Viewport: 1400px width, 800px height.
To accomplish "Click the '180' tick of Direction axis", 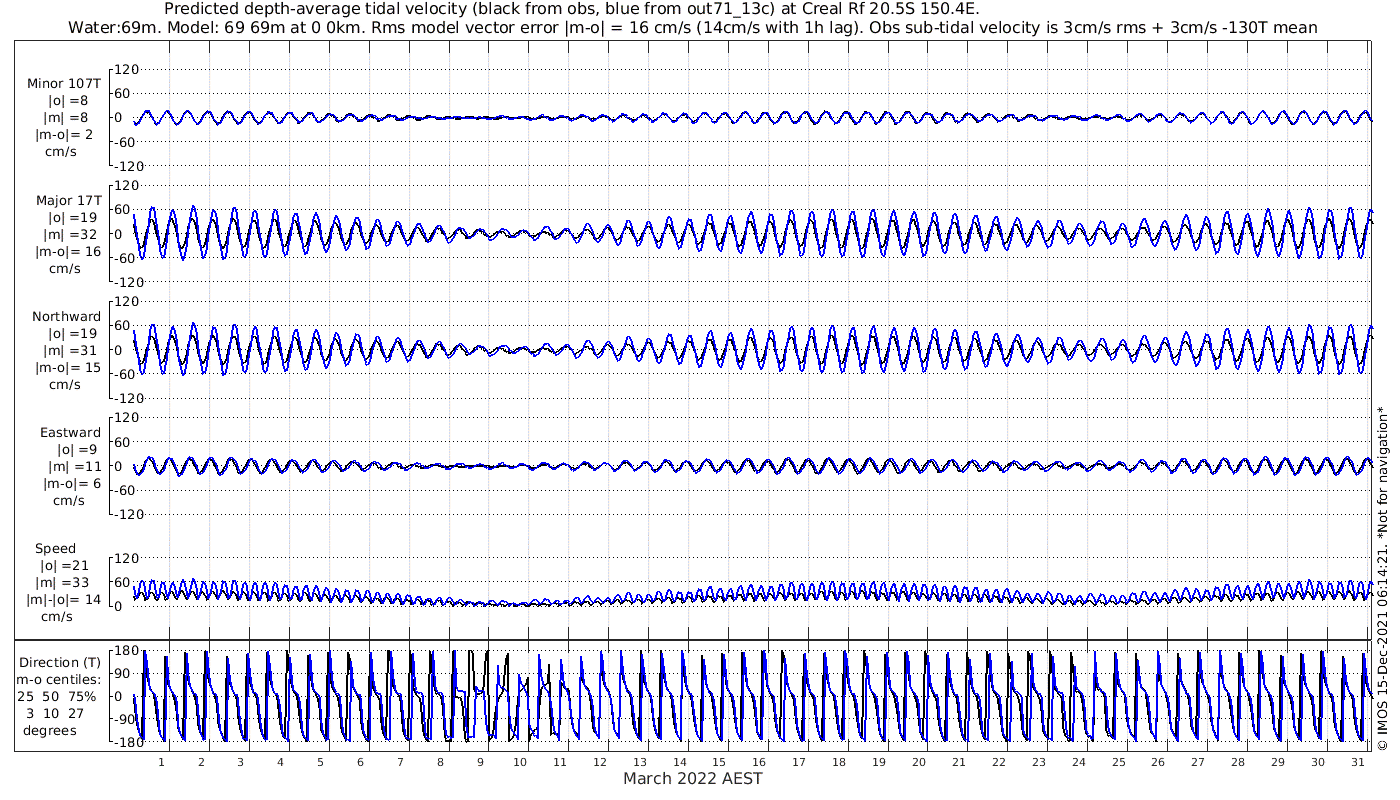I will coord(126,651).
